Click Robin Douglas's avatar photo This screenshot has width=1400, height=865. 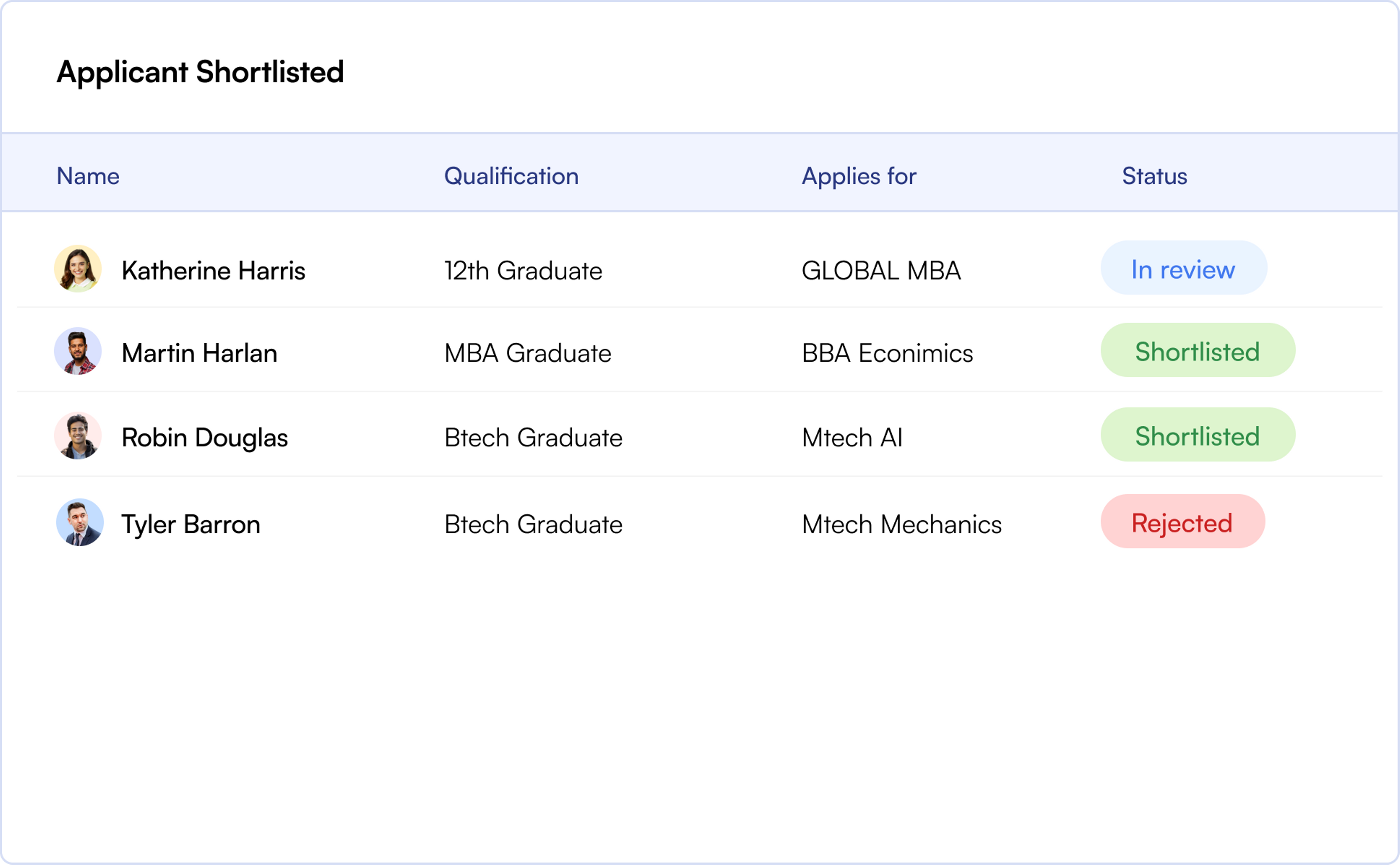click(x=78, y=436)
